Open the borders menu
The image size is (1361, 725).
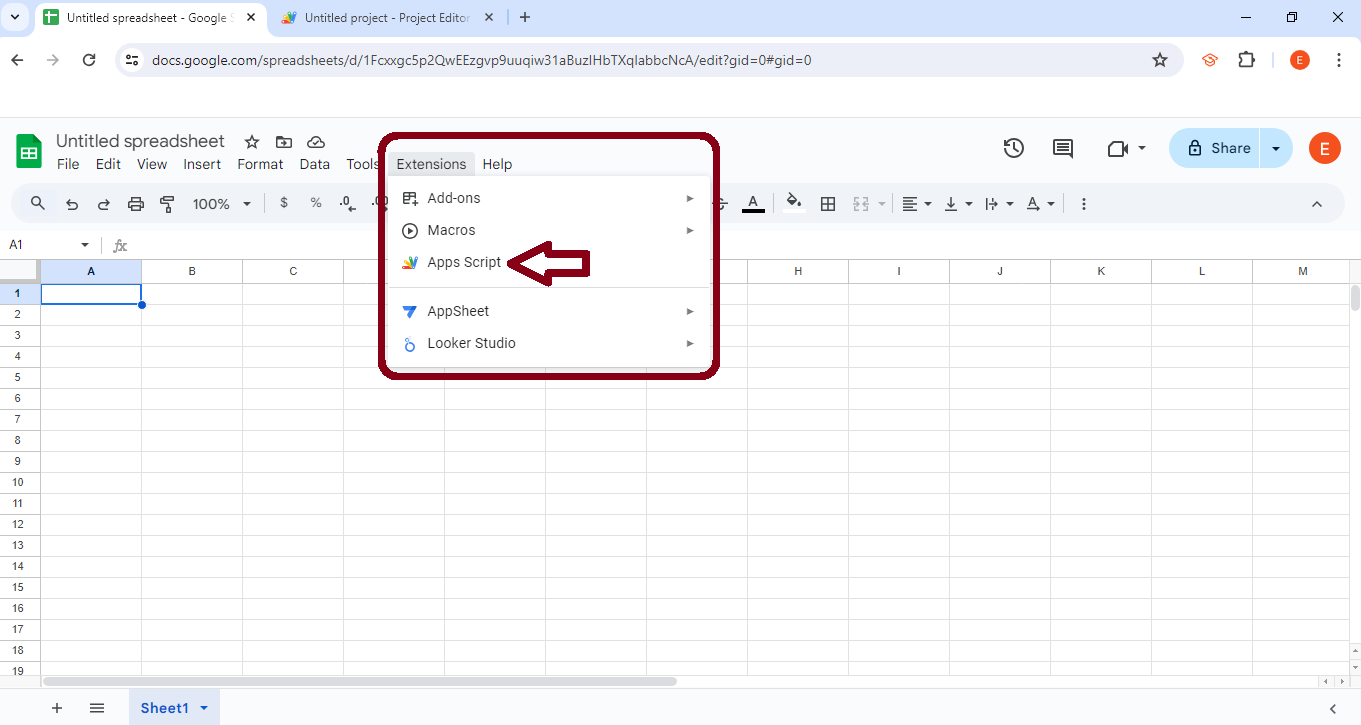pos(828,203)
